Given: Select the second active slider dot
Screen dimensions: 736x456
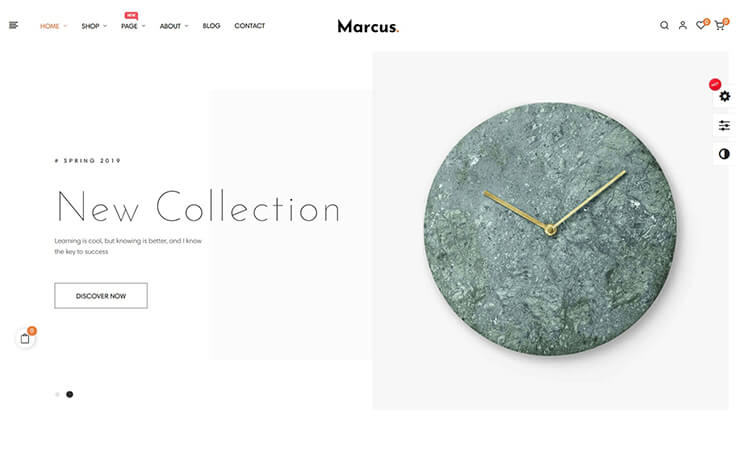Looking at the screenshot, I should (x=69, y=394).
